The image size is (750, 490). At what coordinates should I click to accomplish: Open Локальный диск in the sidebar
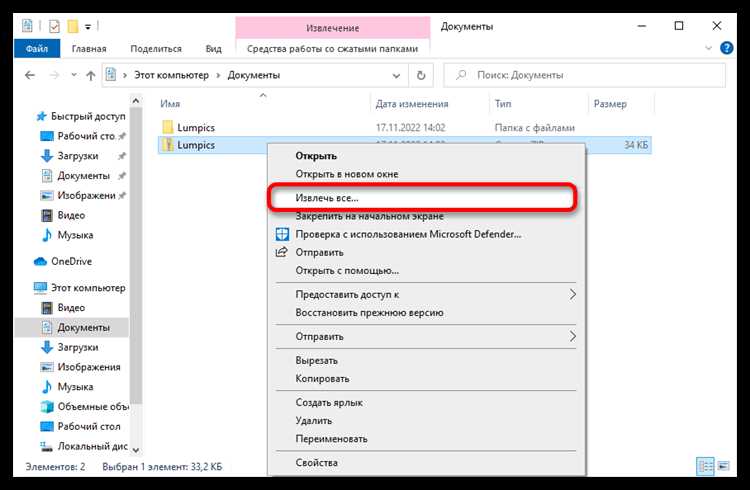92,446
